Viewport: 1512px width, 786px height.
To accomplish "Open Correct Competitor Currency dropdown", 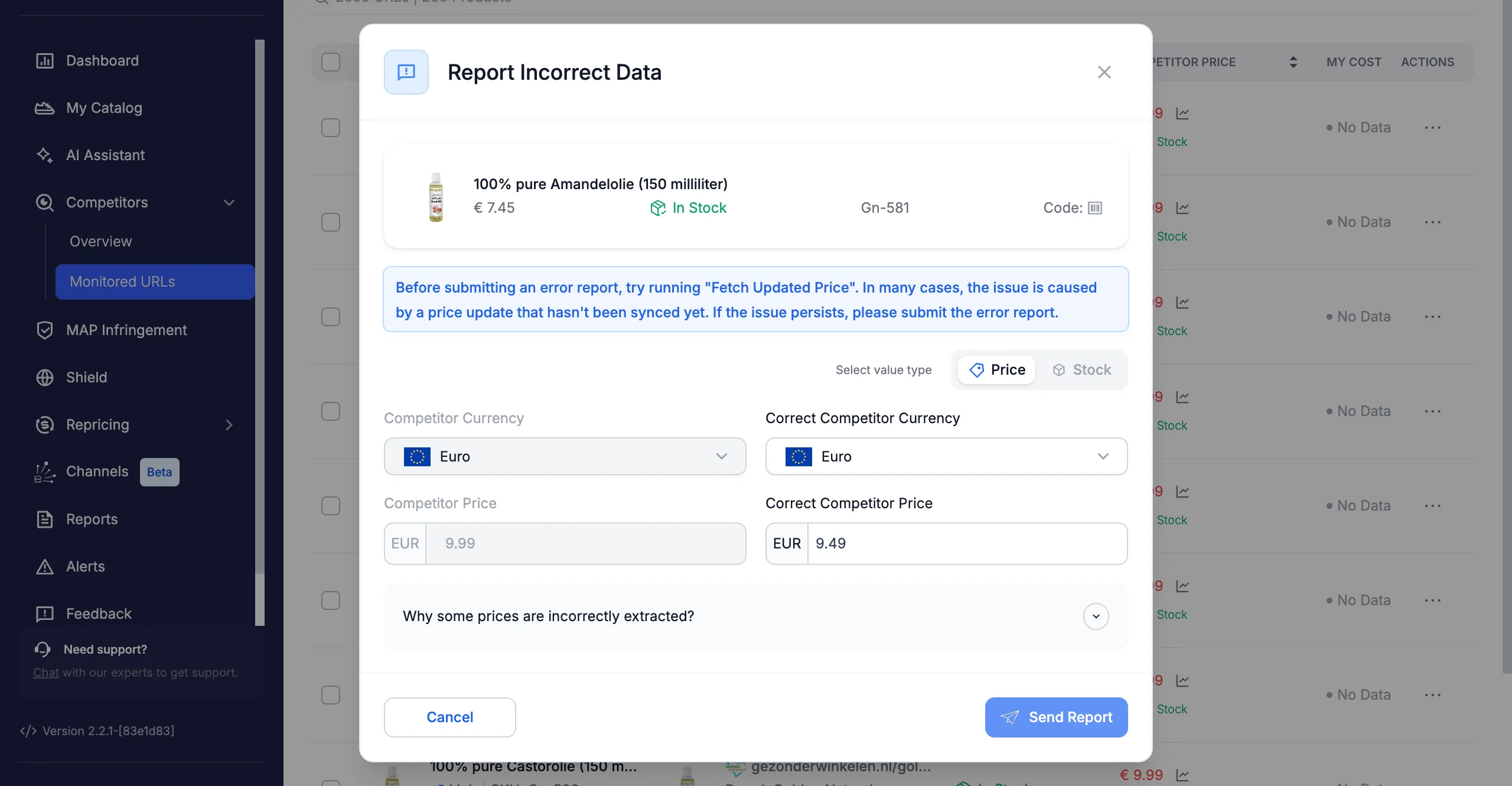I will click(x=947, y=456).
